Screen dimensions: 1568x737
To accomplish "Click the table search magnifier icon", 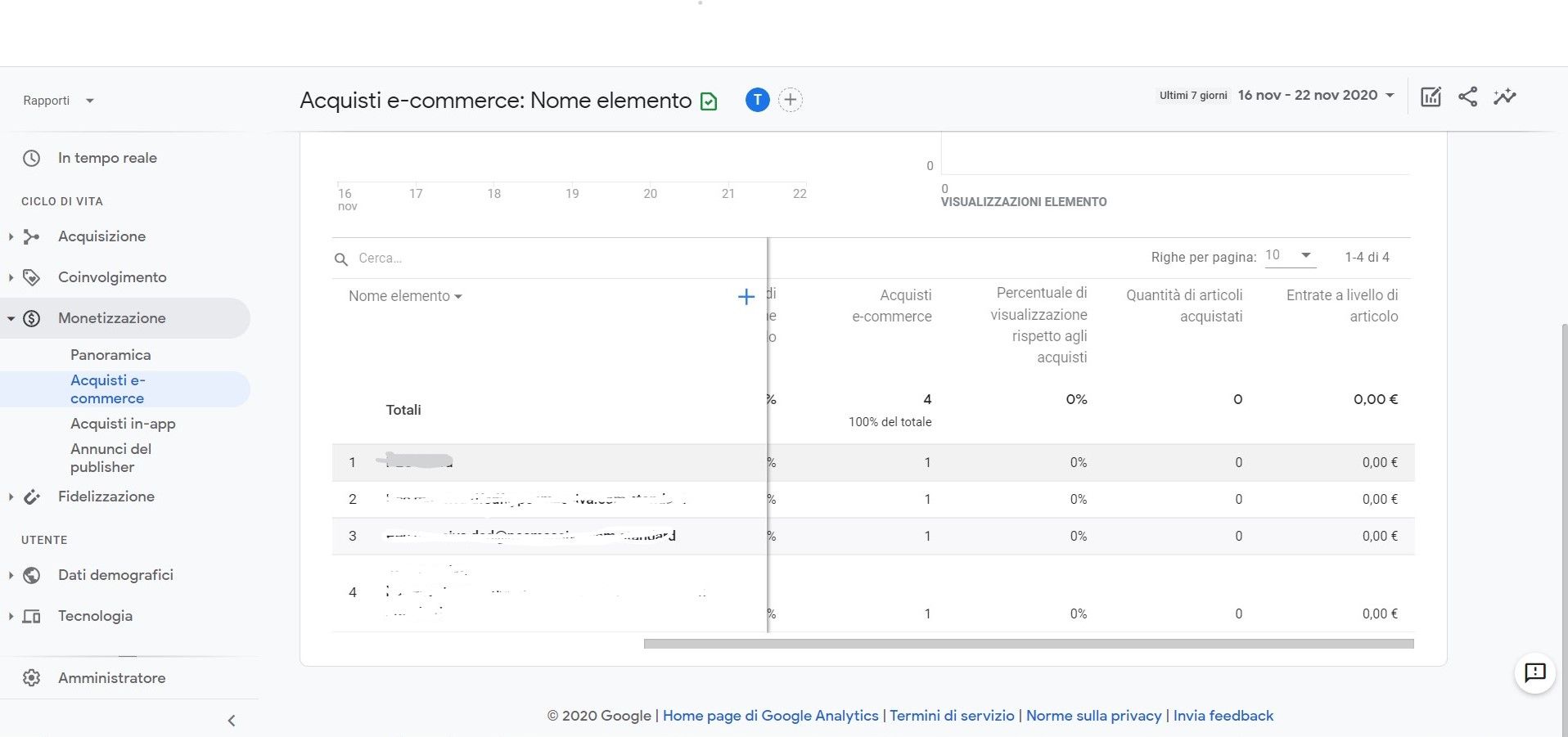I will click(341, 259).
